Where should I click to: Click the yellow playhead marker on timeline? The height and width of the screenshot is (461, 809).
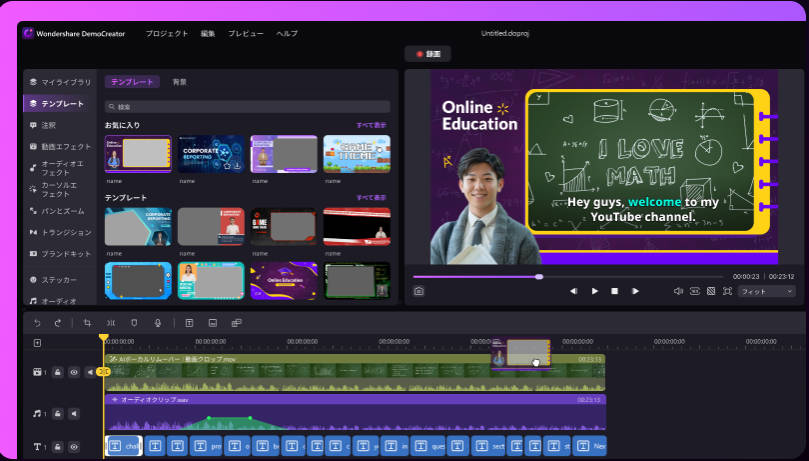[x=104, y=338]
